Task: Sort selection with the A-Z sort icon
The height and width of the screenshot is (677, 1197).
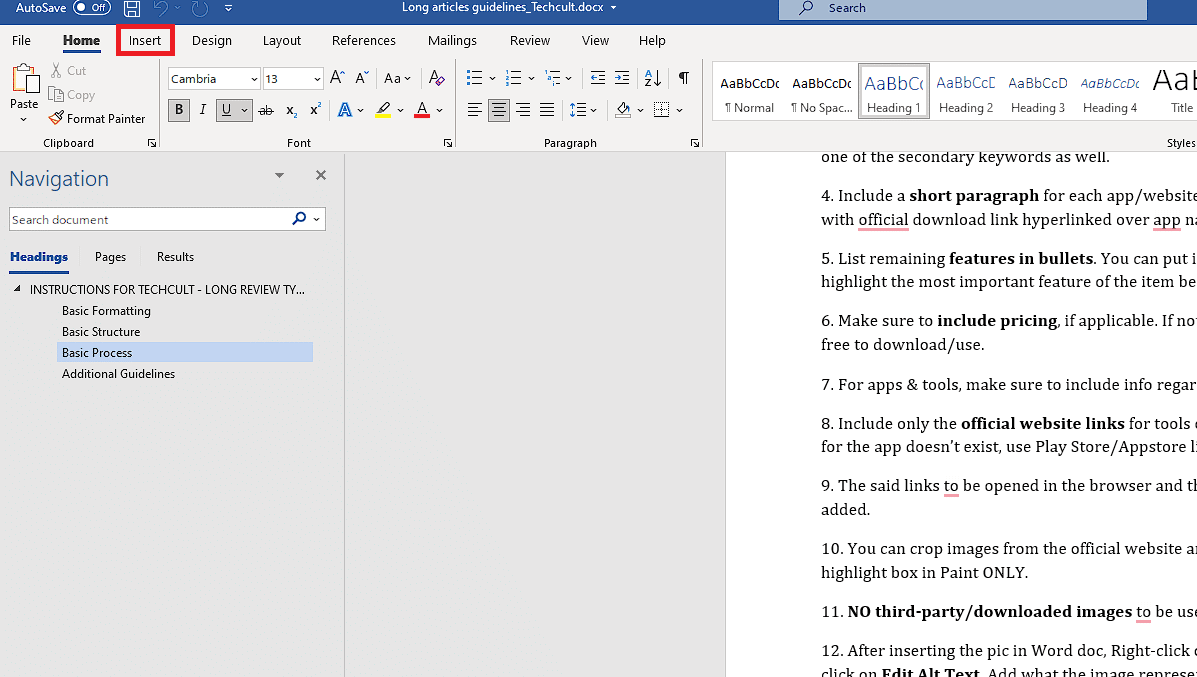Action: pos(653,78)
